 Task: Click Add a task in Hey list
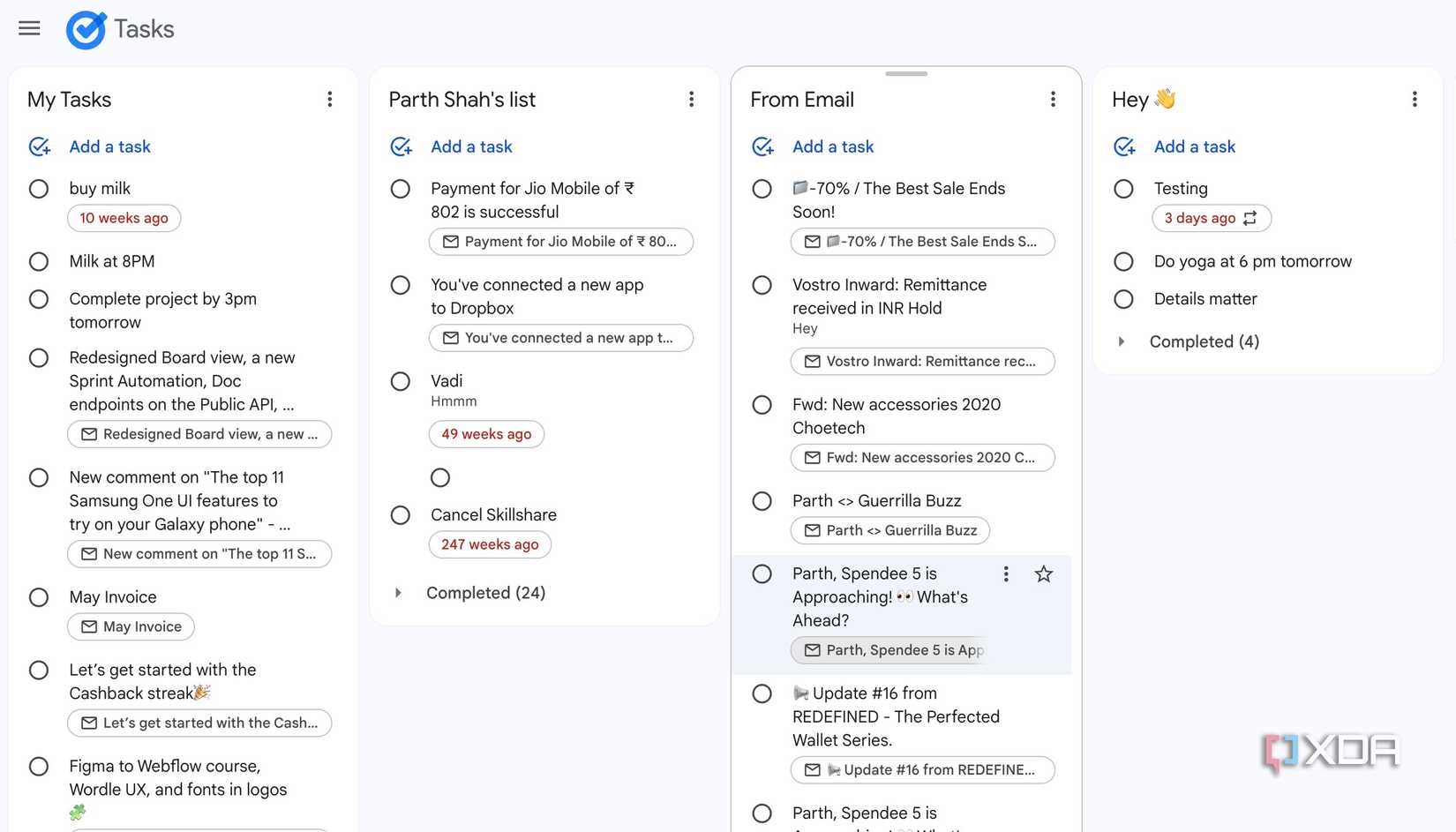(1196, 147)
